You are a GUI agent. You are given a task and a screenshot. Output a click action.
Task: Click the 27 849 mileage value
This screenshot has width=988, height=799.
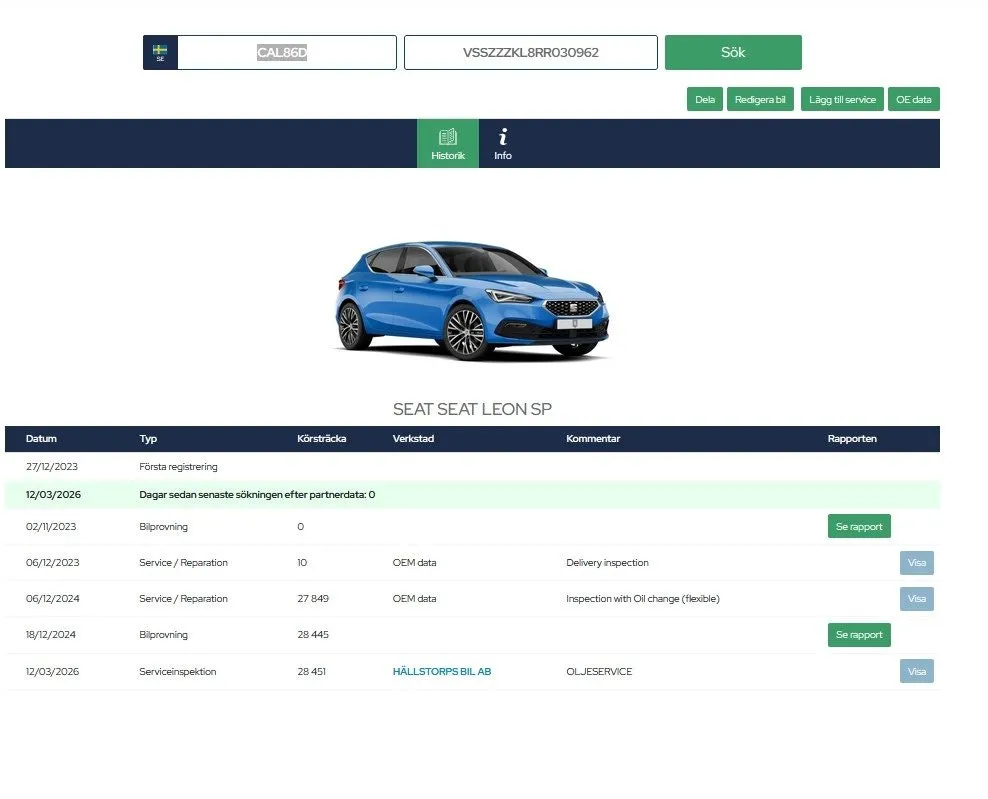point(313,599)
